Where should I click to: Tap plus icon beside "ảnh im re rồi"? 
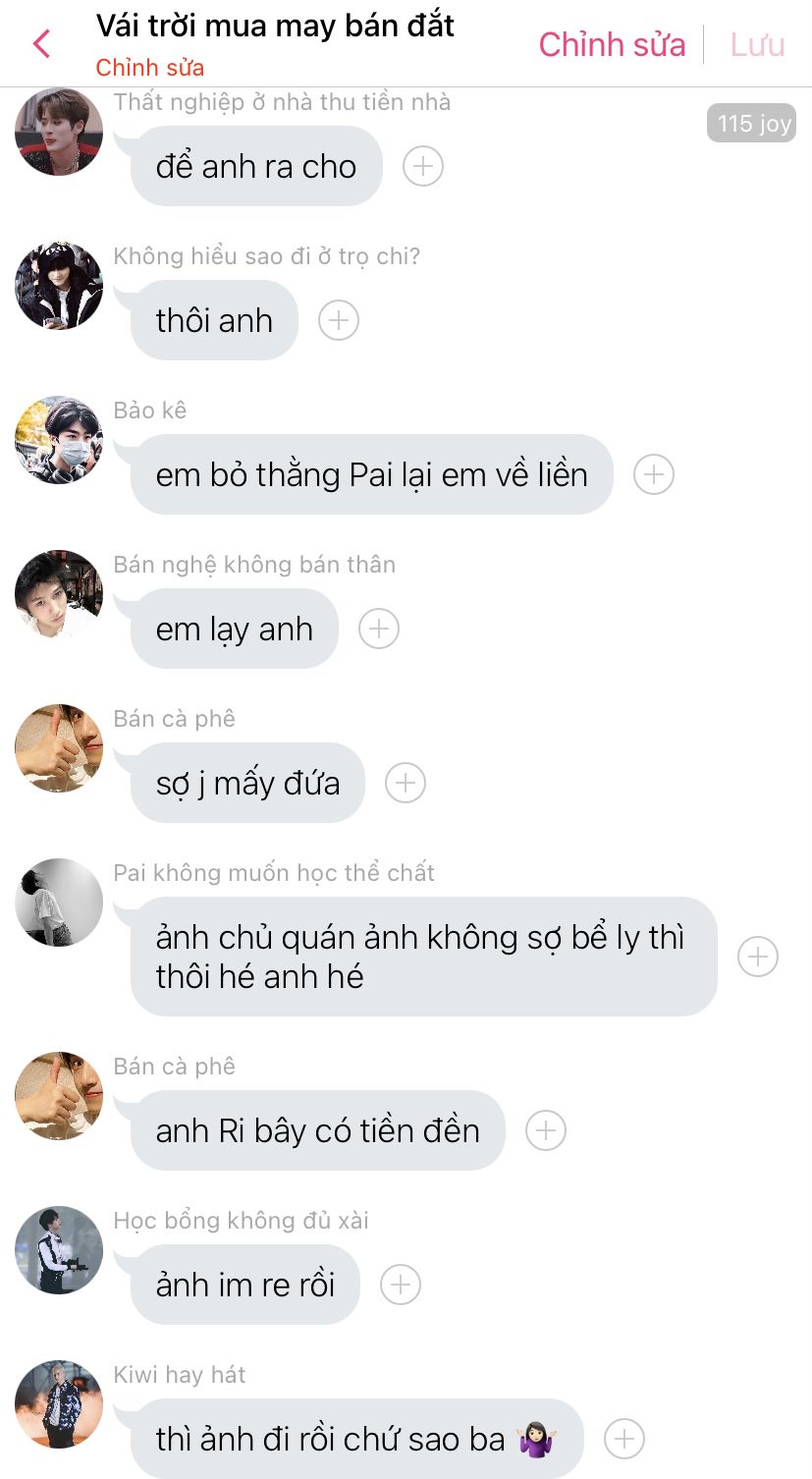coord(401,1285)
